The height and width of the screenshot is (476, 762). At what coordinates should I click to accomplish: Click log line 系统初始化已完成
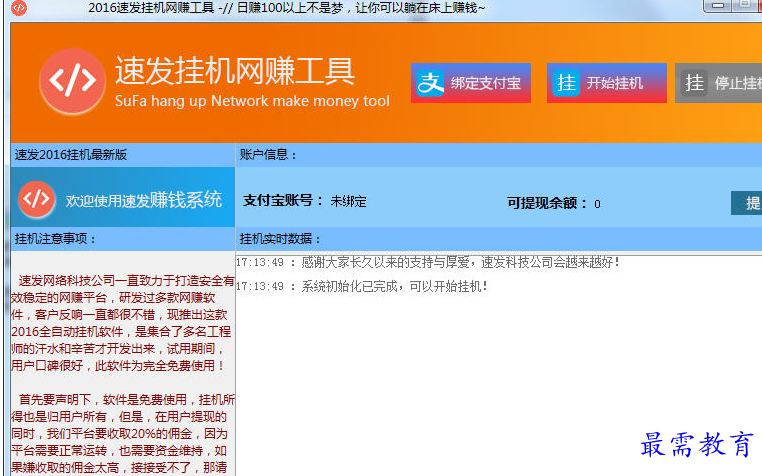point(362,286)
